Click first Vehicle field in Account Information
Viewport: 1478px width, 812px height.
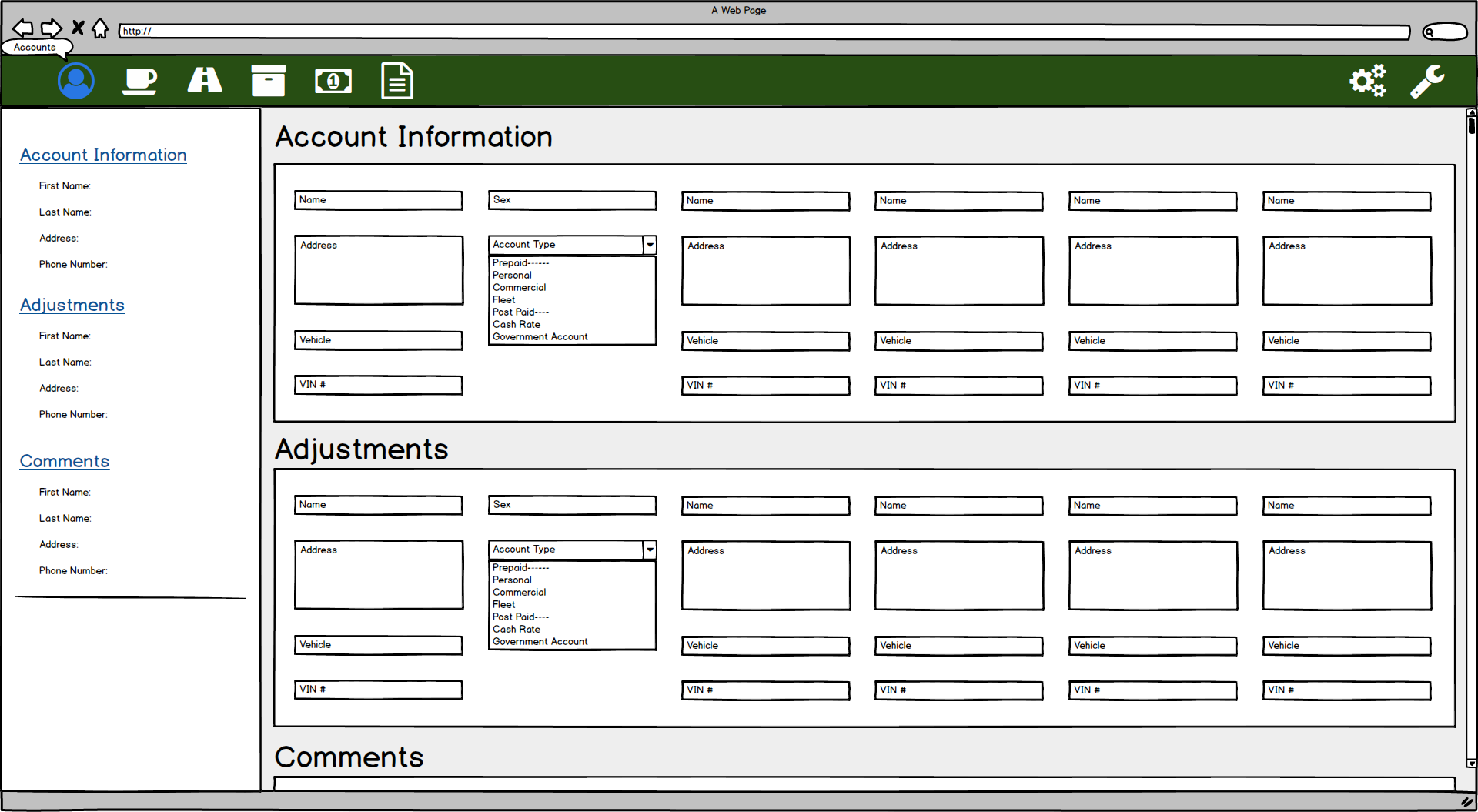pyautogui.click(x=379, y=340)
